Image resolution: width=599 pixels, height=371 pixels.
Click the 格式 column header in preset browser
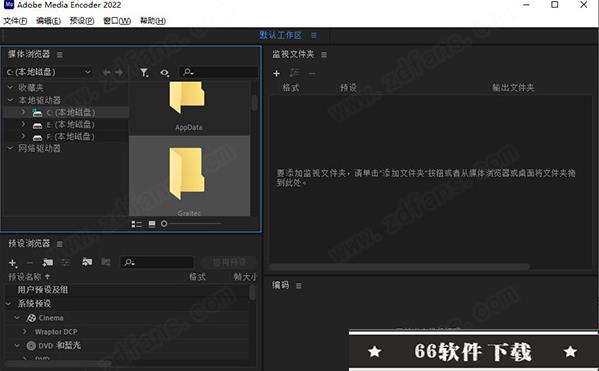click(x=198, y=277)
